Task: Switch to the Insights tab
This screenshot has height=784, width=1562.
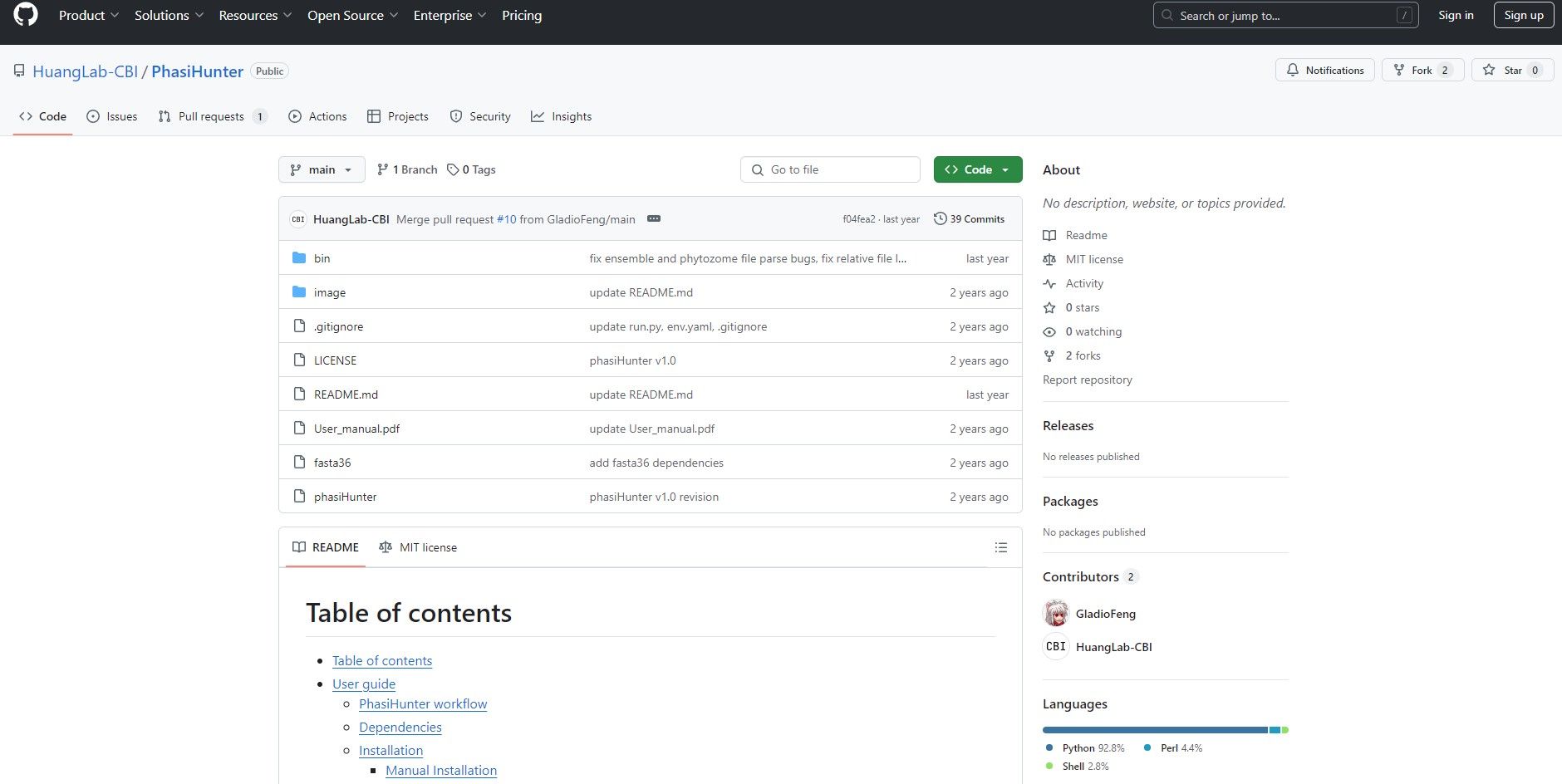Action: click(562, 116)
